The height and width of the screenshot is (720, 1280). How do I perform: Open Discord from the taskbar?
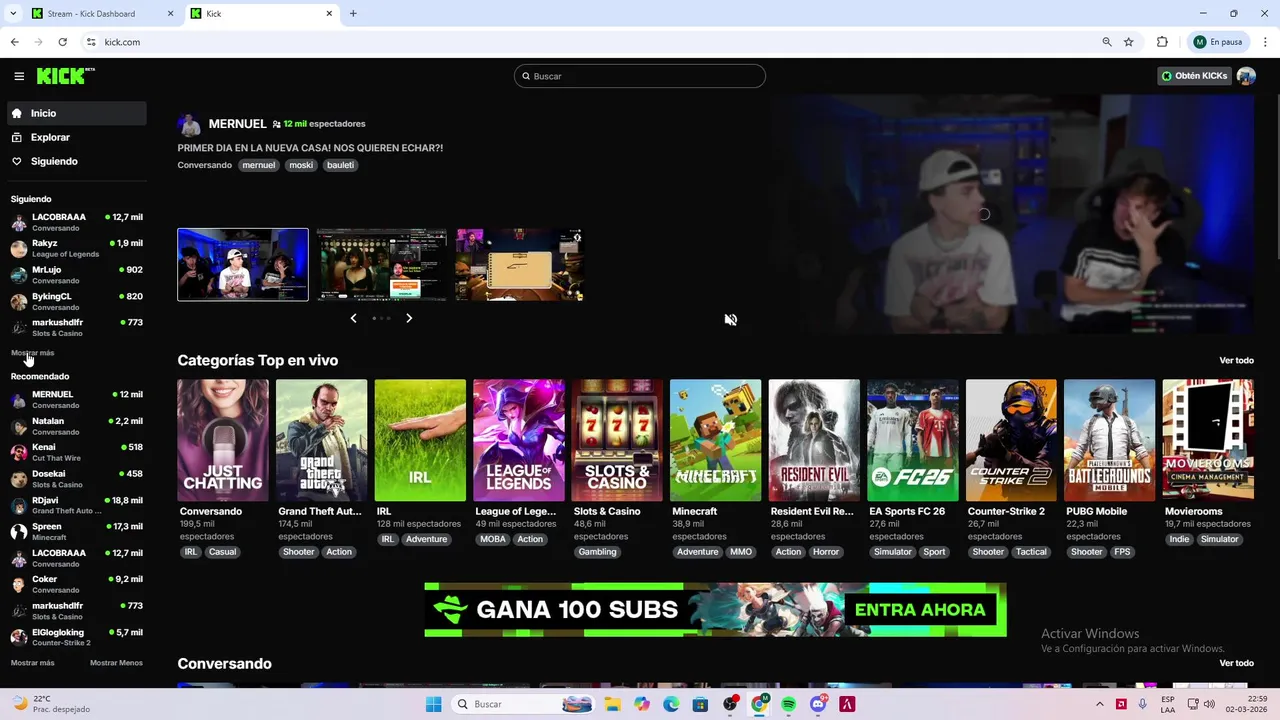point(818,704)
